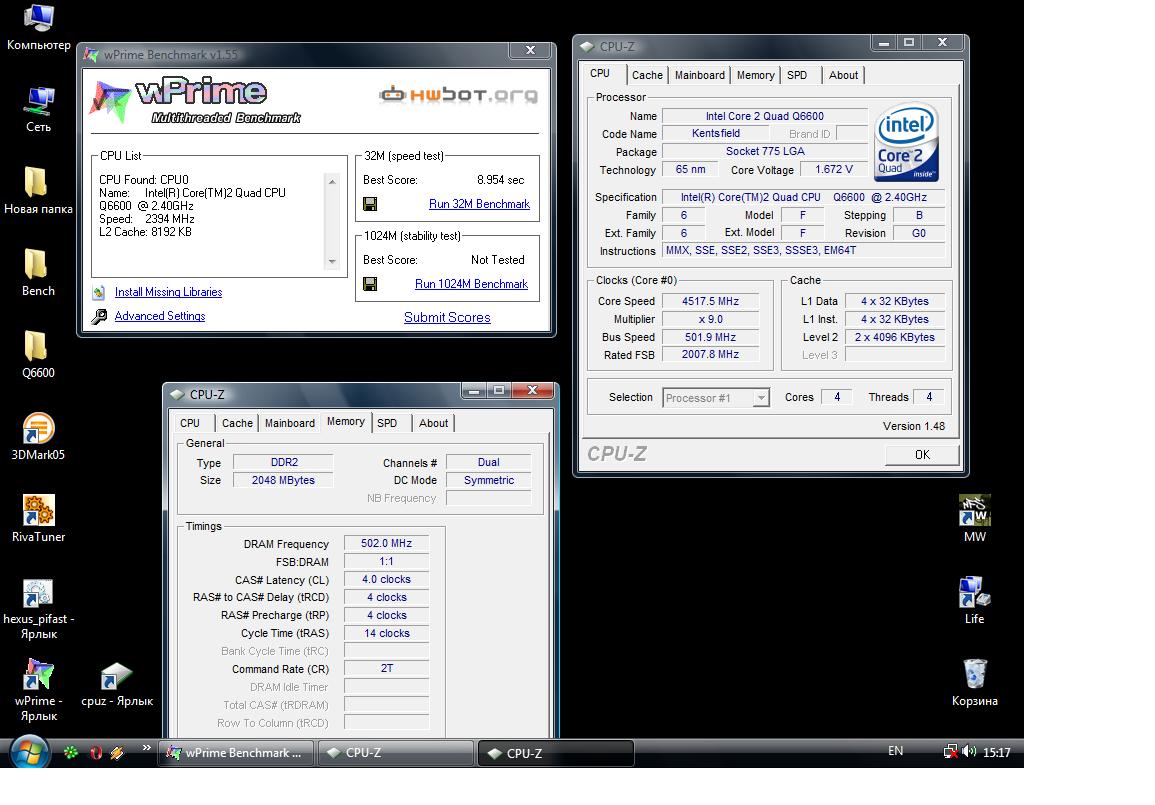Select wPrime Benchmark taskbar button
The height and width of the screenshot is (805, 1155).
click(x=236, y=753)
